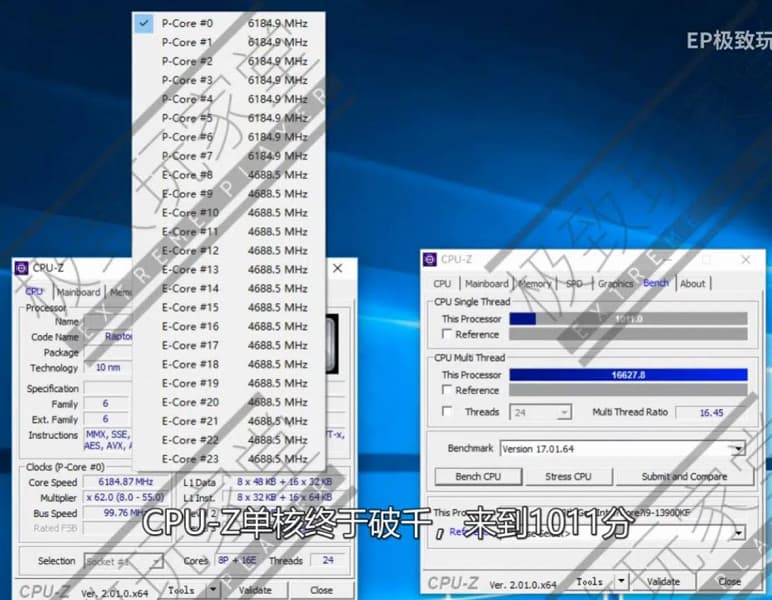Screen dimensions: 772x600
Task: Click the Core Speed value 6184.87 MHz
Action: coord(126,482)
